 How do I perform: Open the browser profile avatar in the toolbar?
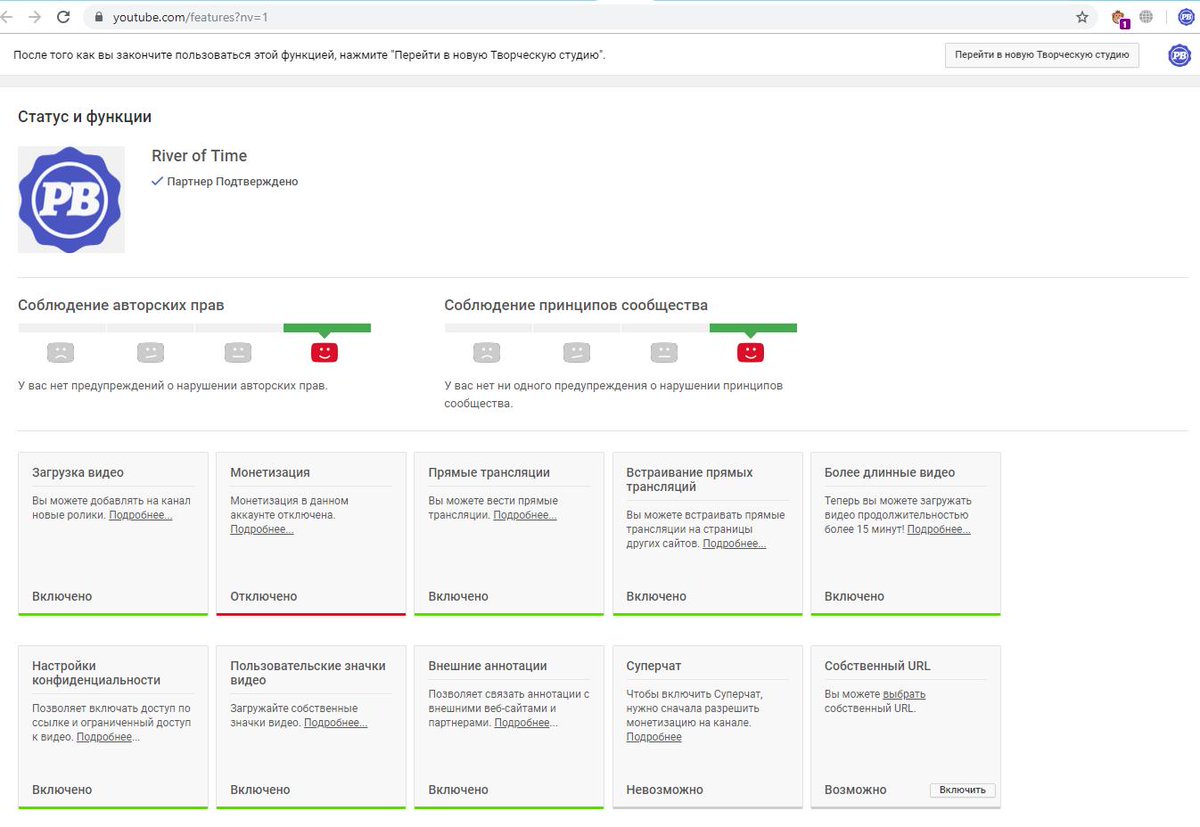click(x=1185, y=17)
